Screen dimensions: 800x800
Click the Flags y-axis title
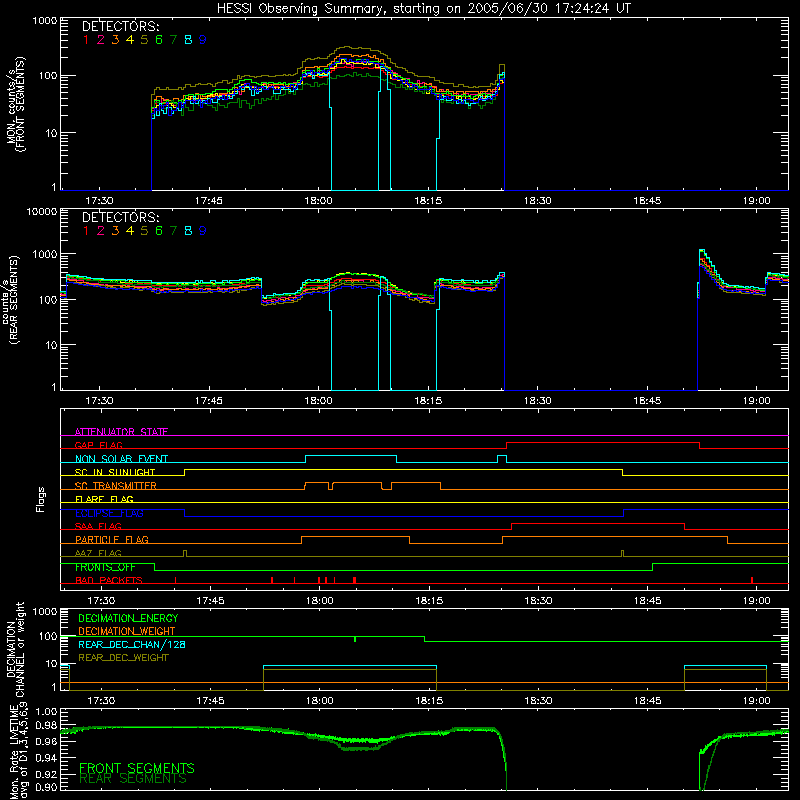pos(40,499)
